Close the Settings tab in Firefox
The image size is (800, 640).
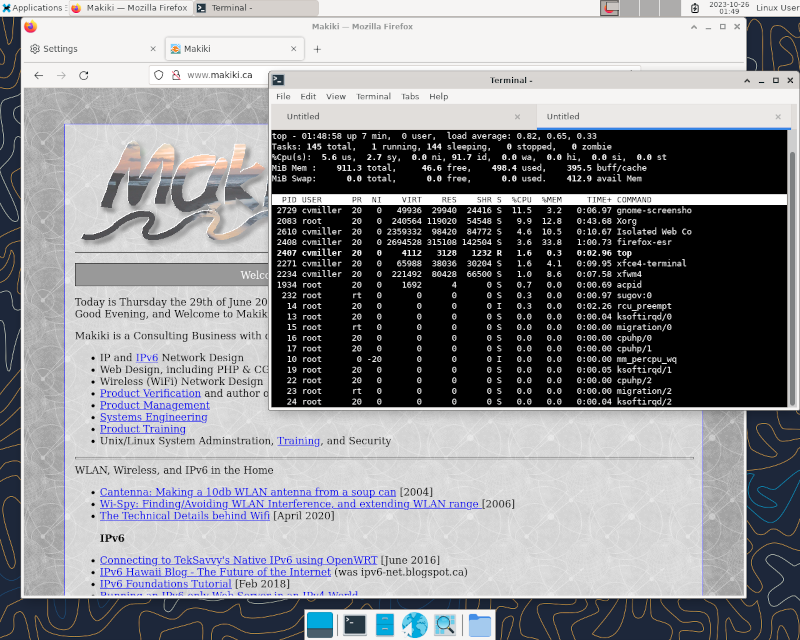coord(153,49)
